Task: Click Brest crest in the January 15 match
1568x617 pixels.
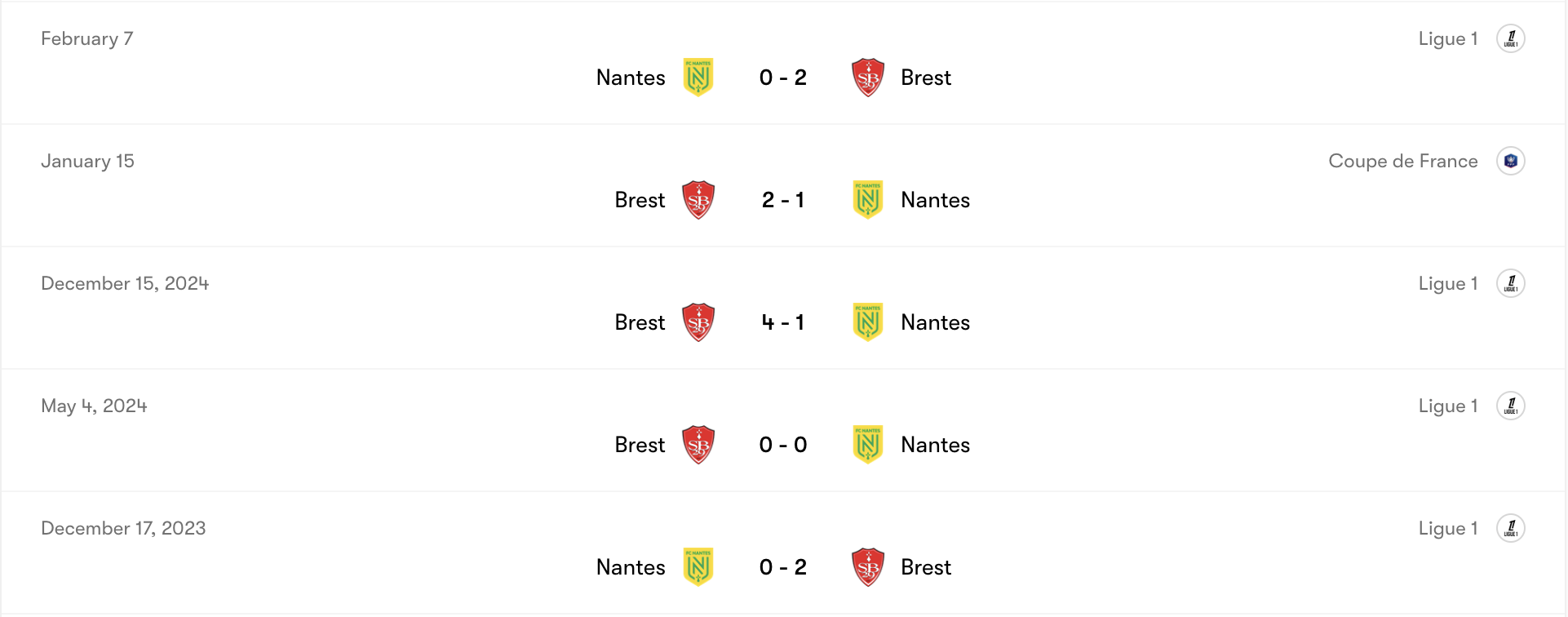Action: pyautogui.click(x=698, y=200)
